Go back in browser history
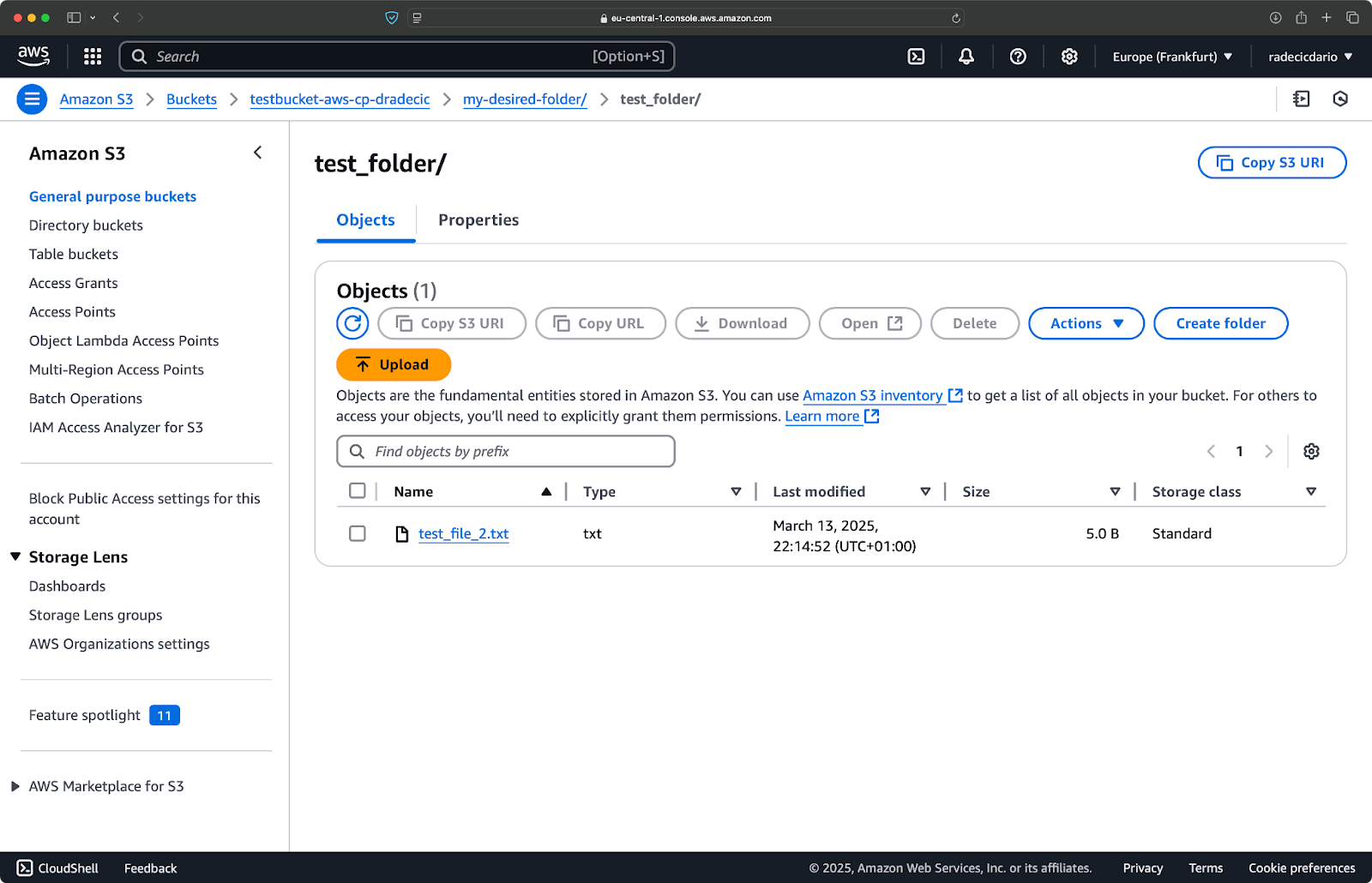The width and height of the screenshot is (1372, 883). [116, 17]
